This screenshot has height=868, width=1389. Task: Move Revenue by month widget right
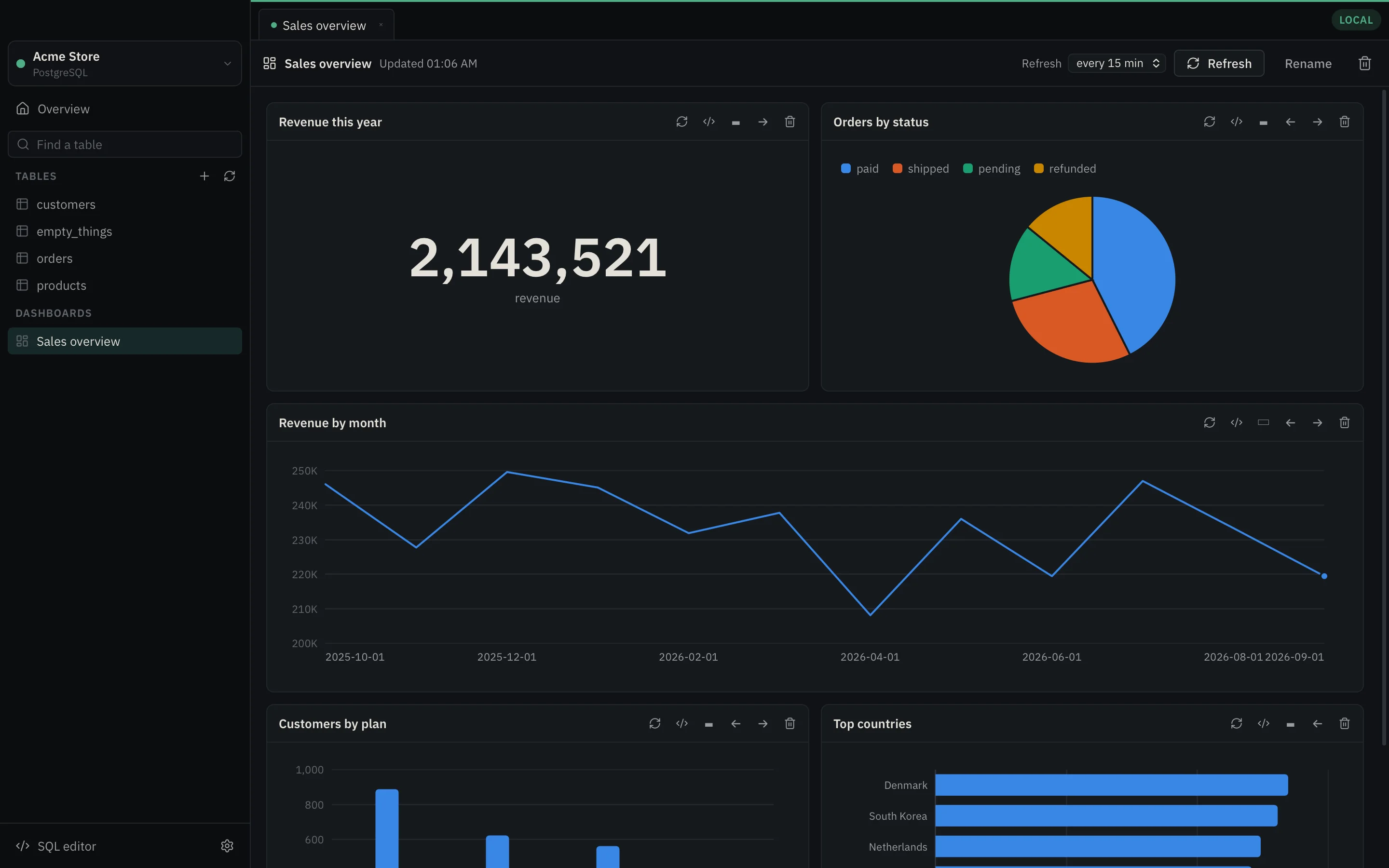point(1317,422)
